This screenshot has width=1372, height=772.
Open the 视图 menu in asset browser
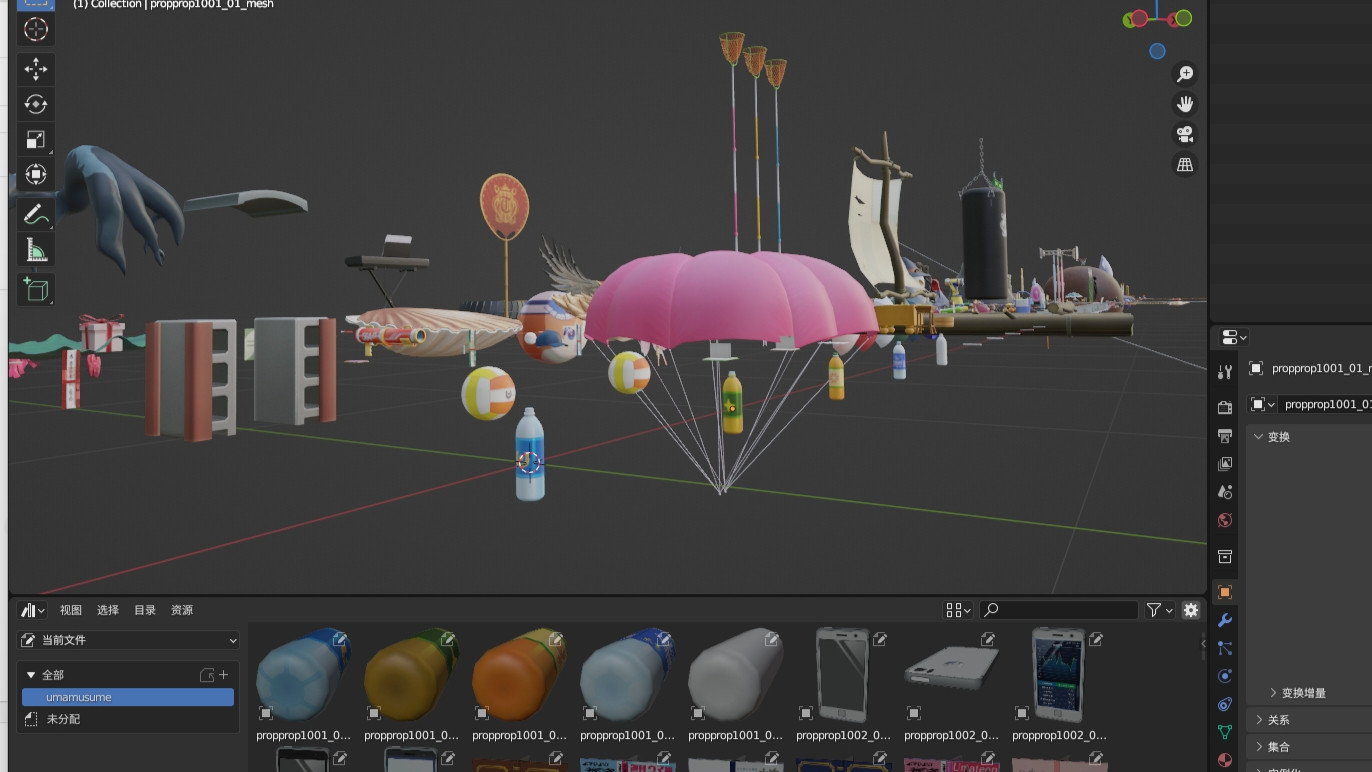click(x=70, y=610)
